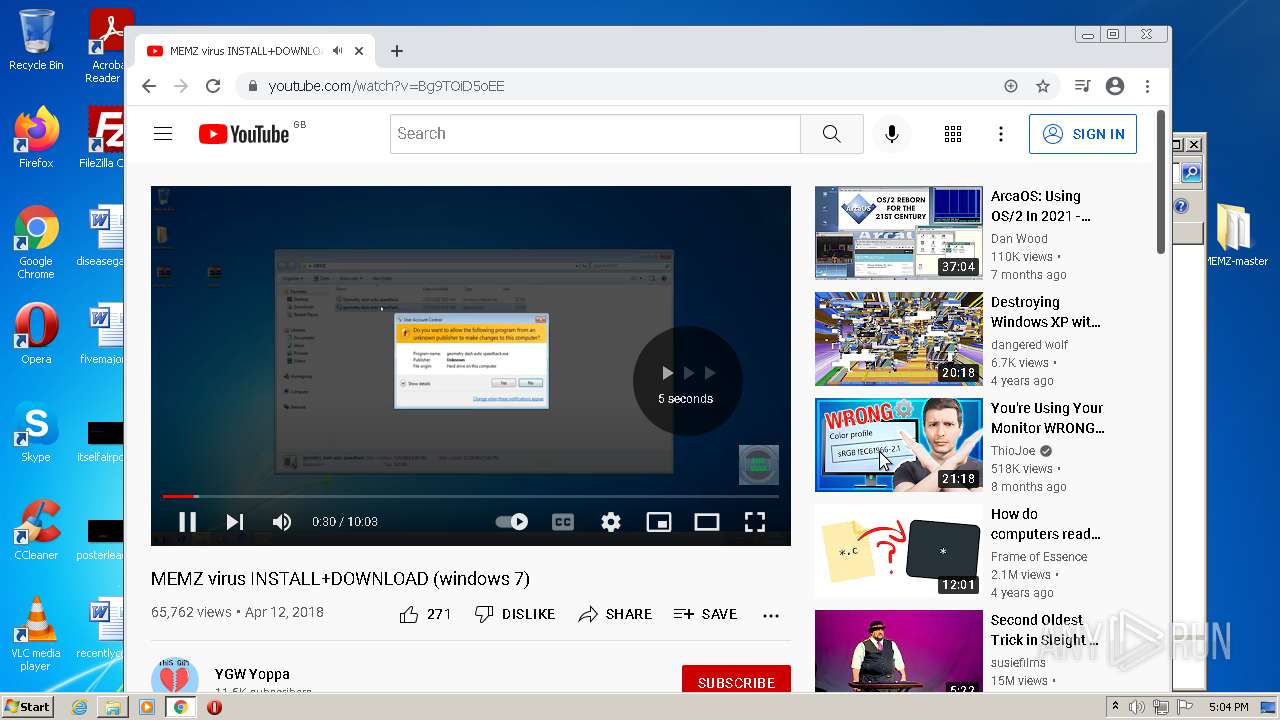Image resolution: width=1280 pixels, height=720 pixels.
Task: Like the video with thumbs up
Action: [x=425, y=614]
